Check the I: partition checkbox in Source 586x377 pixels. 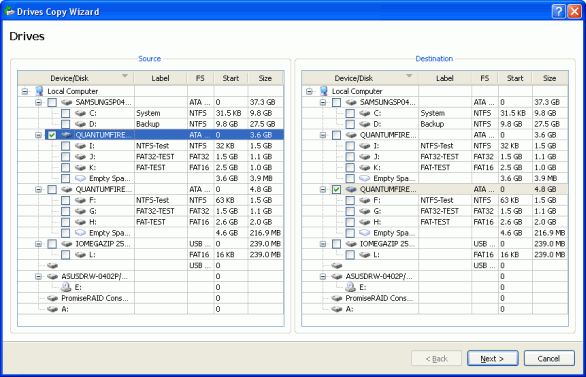(x=65, y=146)
